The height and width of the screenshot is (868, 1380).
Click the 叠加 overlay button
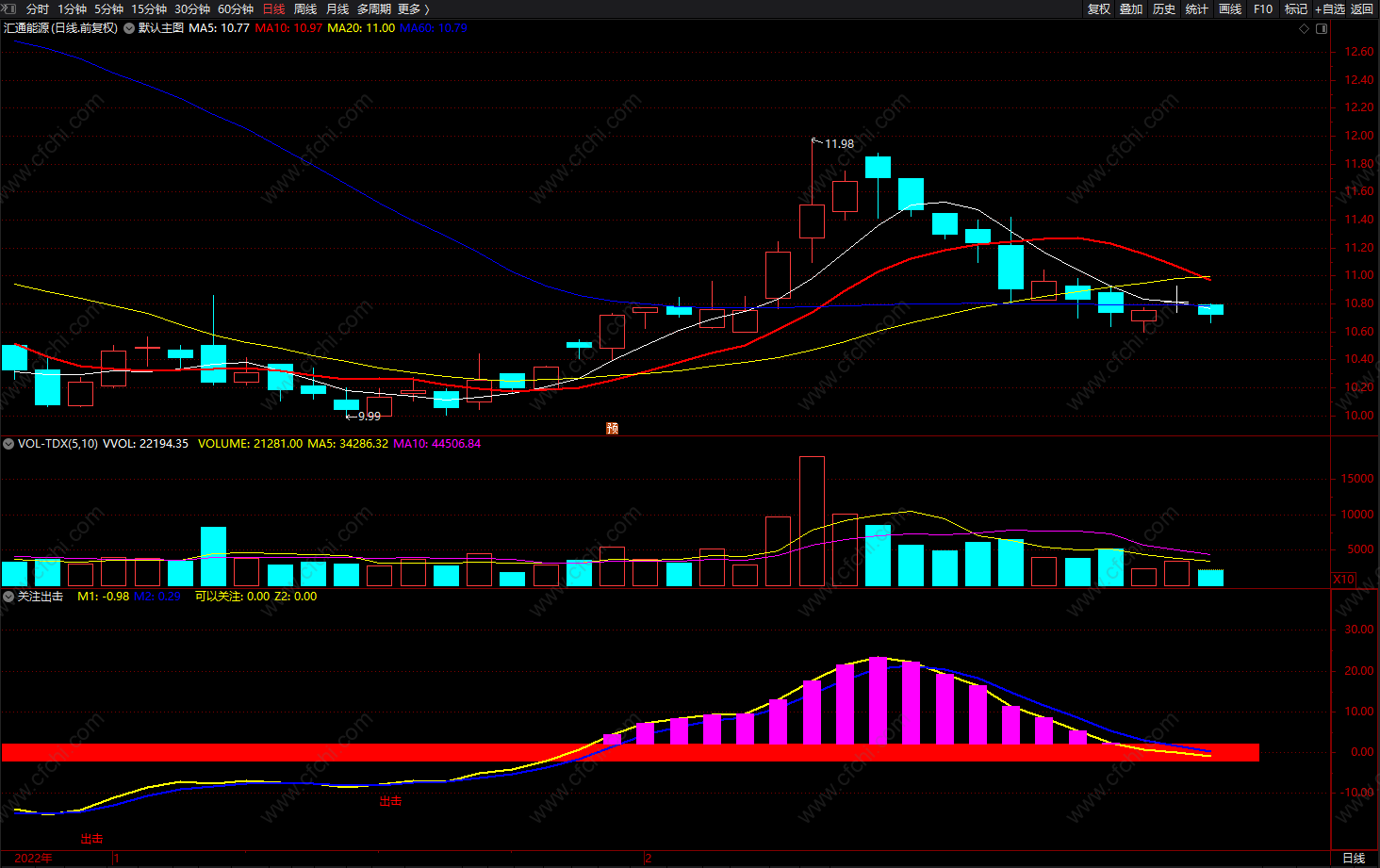click(1131, 8)
